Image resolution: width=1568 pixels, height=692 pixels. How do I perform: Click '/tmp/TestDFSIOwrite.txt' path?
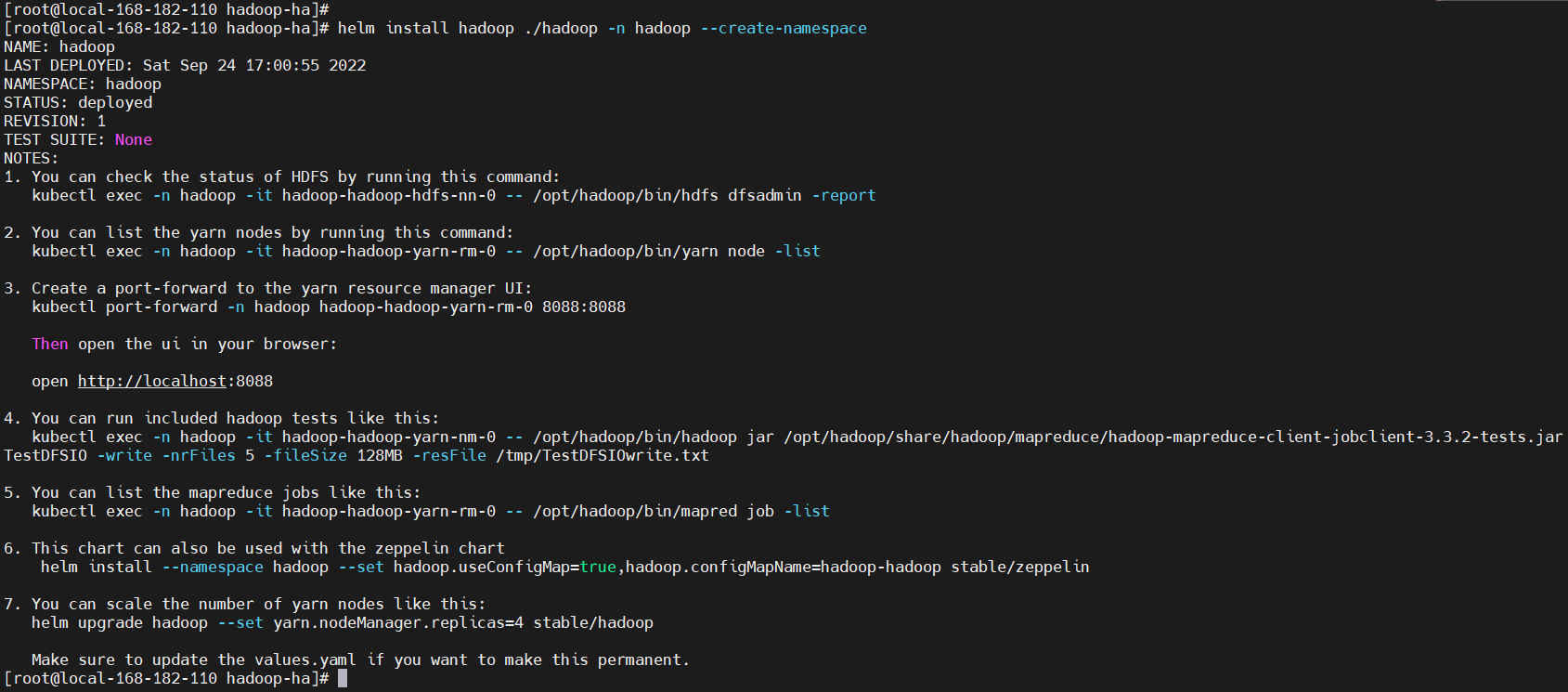pos(603,455)
